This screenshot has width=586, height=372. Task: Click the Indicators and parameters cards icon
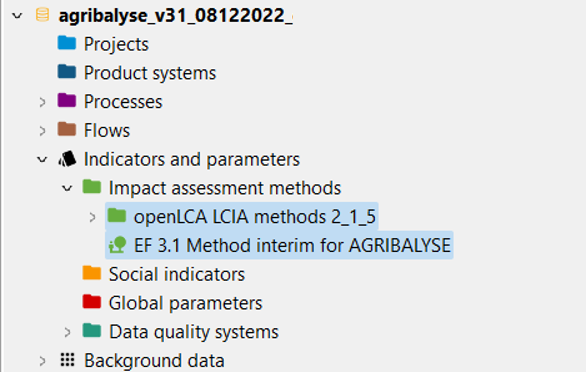click(67, 159)
